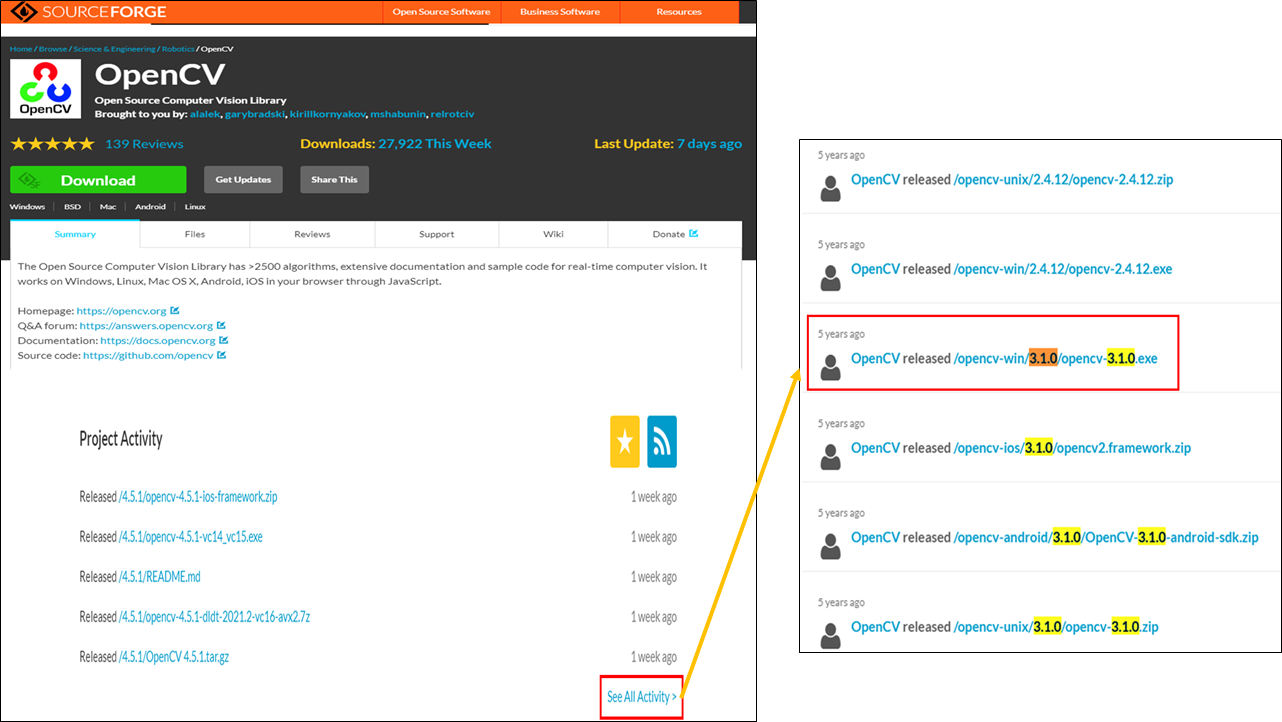Click Science & Engineering breadcrumb
This screenshot has height=722, width=1282.
(x=113, y=49)
